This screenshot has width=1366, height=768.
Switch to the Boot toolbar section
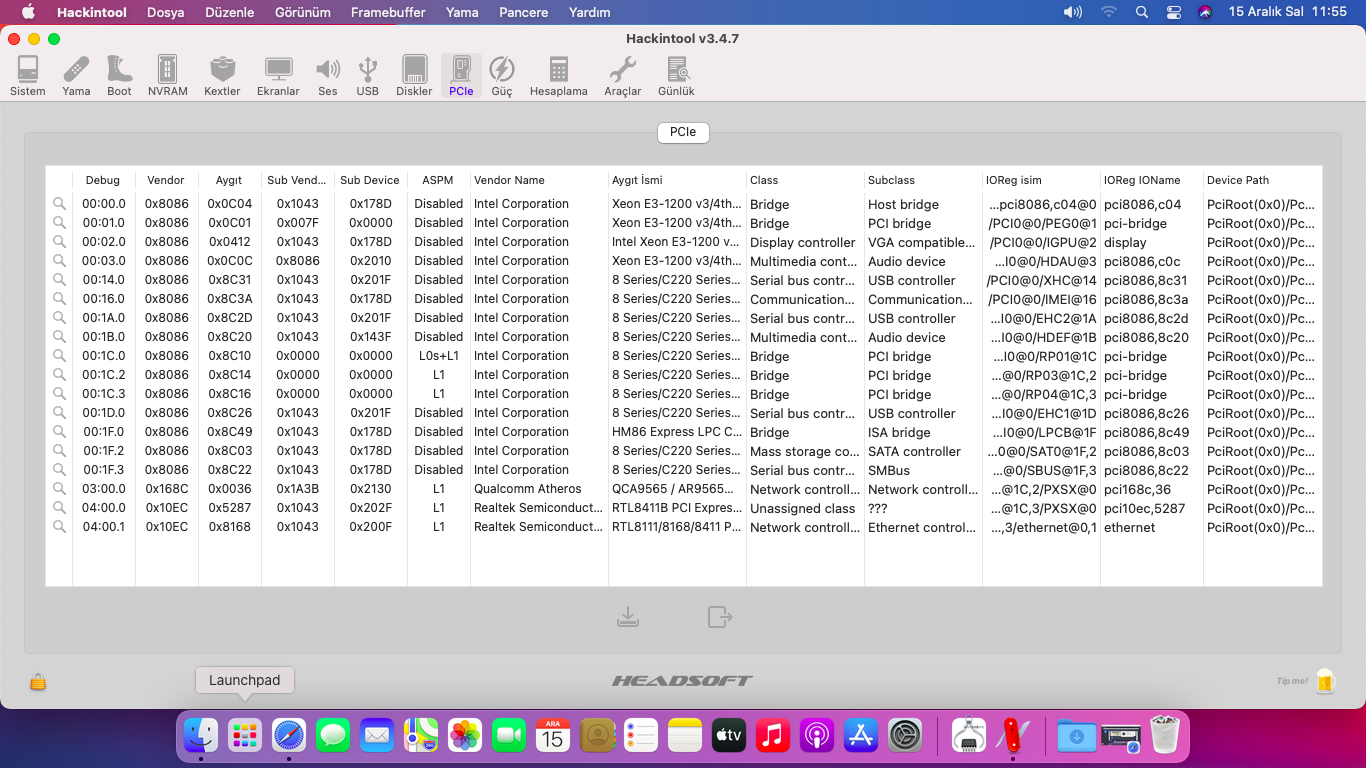coord(119,76)
